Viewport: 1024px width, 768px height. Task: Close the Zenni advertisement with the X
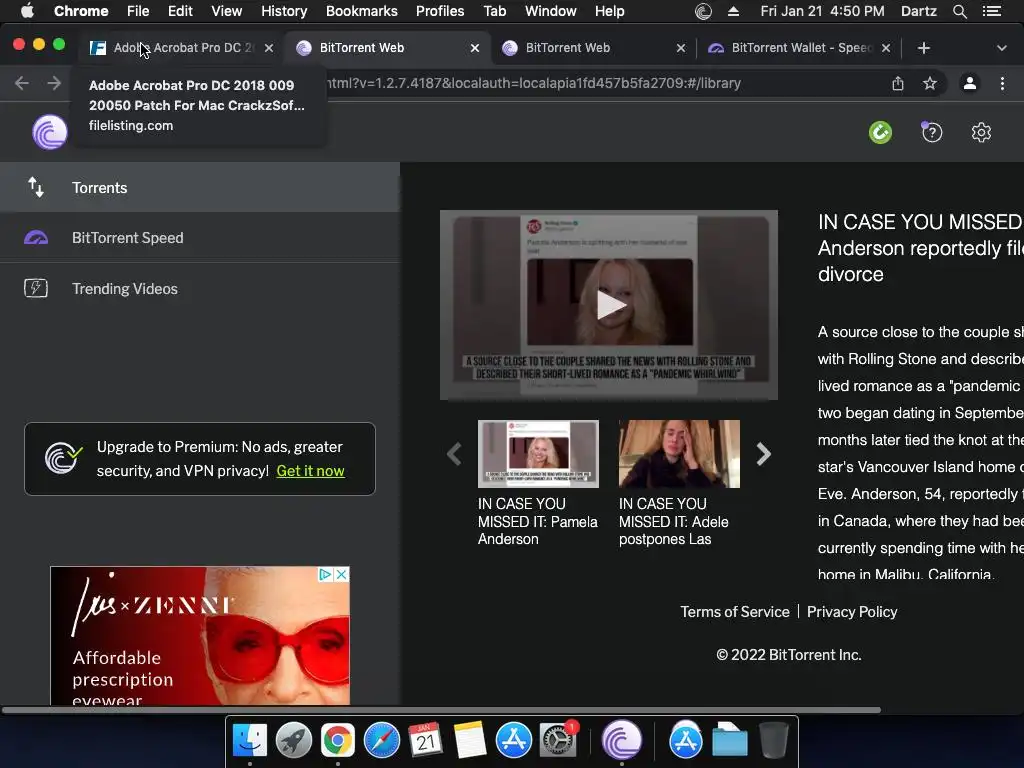tap(341, 574)
